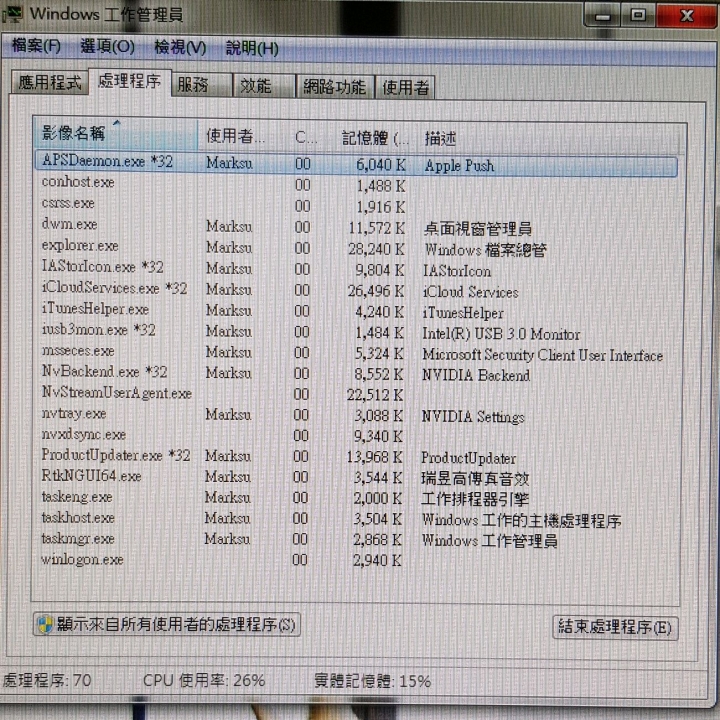Select the 處理程序 tab
The height and width of the screenshot is (720, 720).
(x=129, y=82)
